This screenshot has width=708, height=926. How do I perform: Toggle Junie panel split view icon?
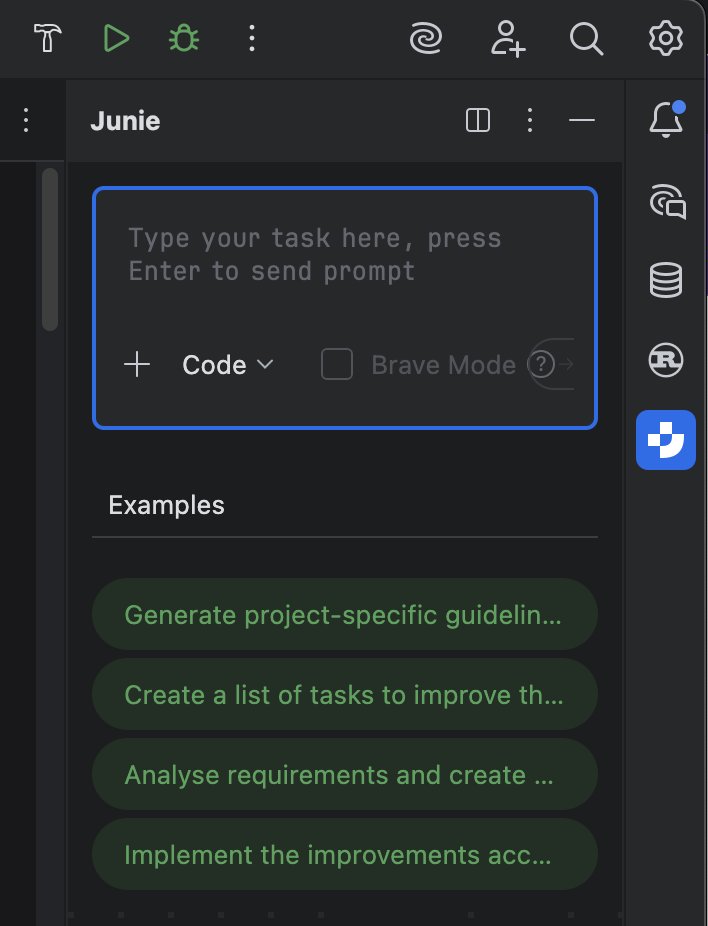[x=478, y=120]
